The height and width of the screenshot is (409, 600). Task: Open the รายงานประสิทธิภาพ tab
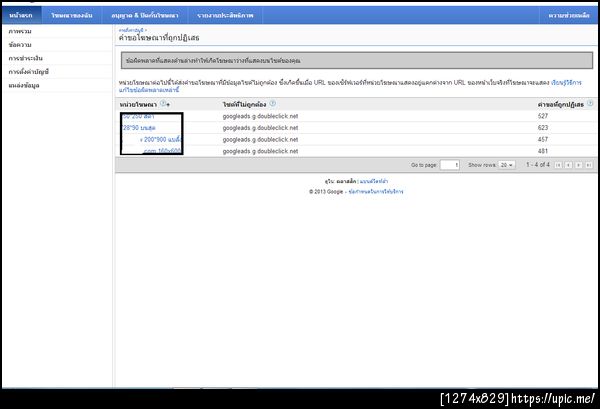pos(225,15)
